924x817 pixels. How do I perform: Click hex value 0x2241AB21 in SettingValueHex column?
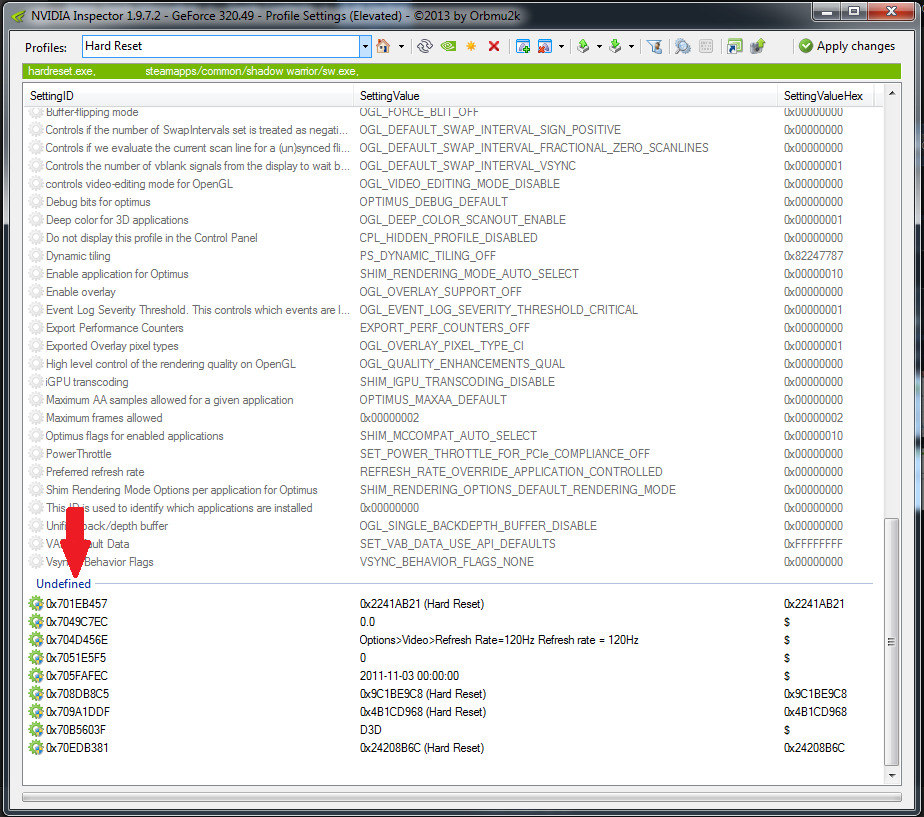coord(814,604)
